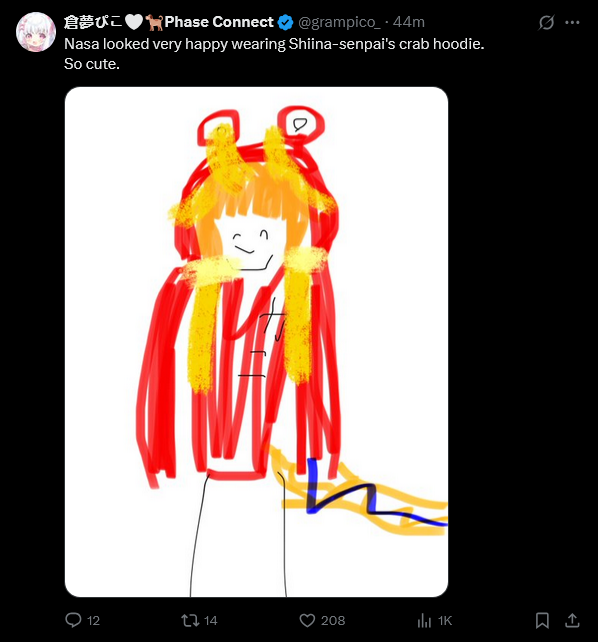Click the dog emoji in display name

(x=154, y=22)
